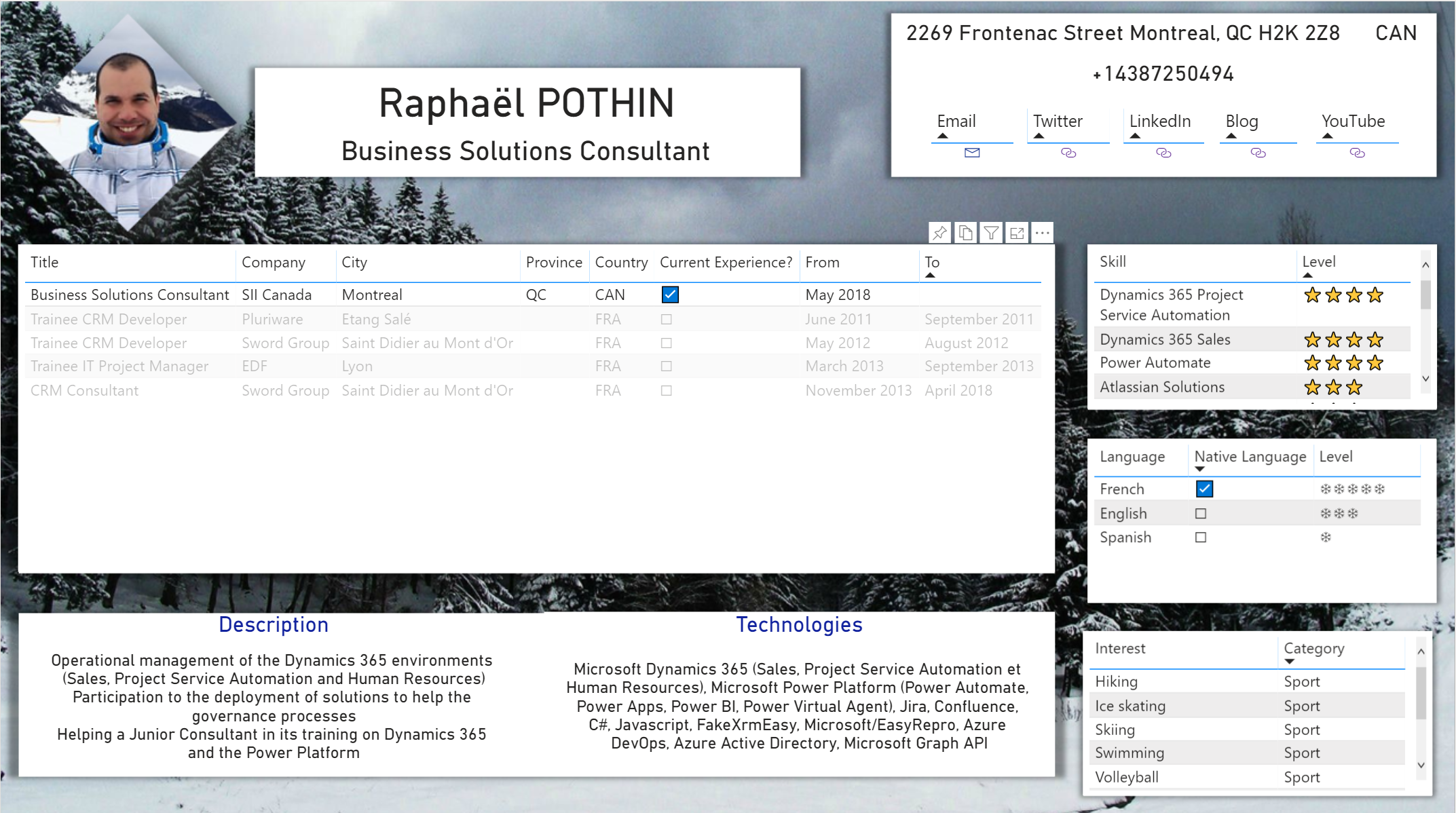
Task: Toggle Native Language checkbox for French
Action: (1204, 489)
